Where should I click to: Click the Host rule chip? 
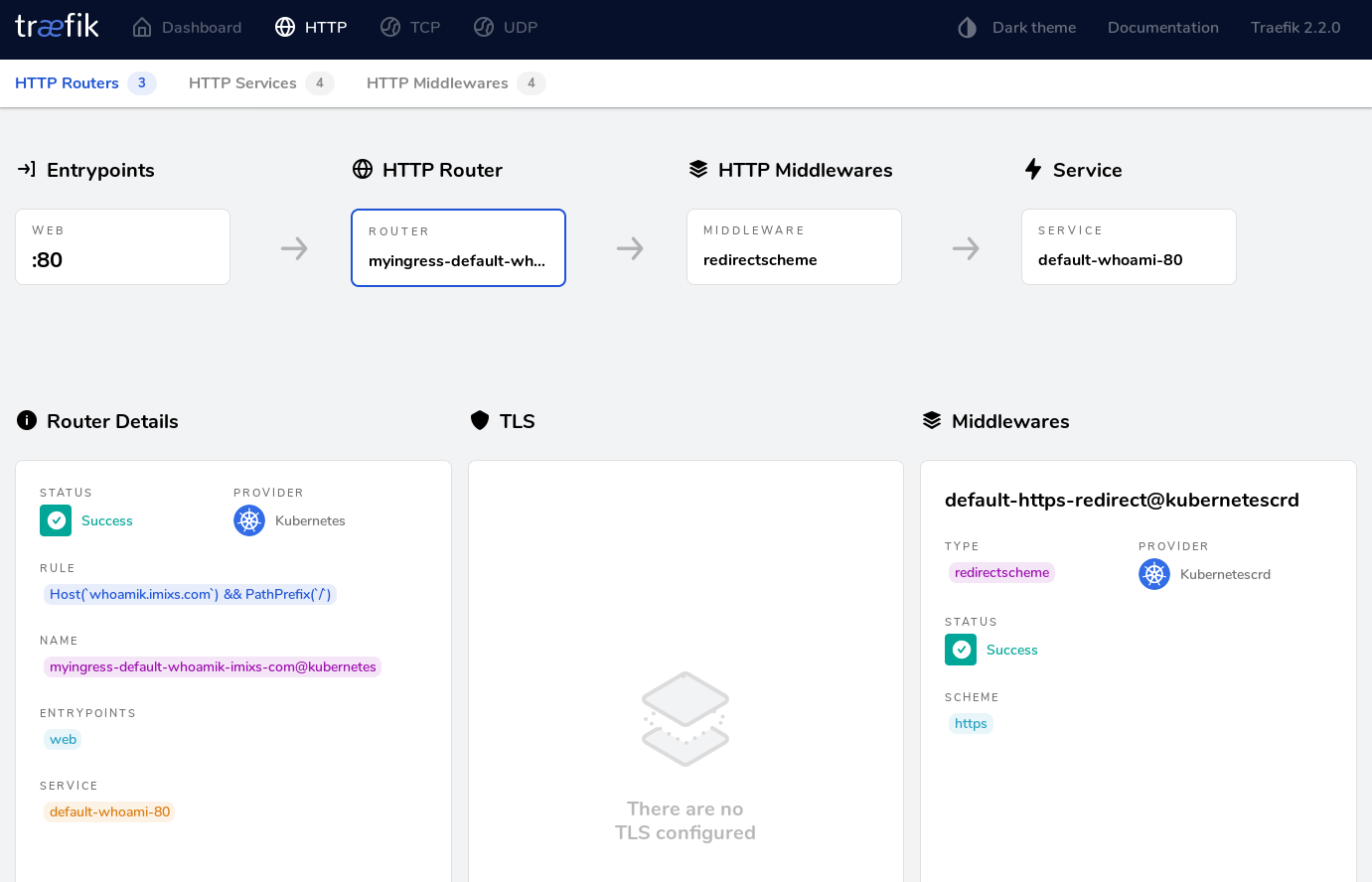coord(190,594)
